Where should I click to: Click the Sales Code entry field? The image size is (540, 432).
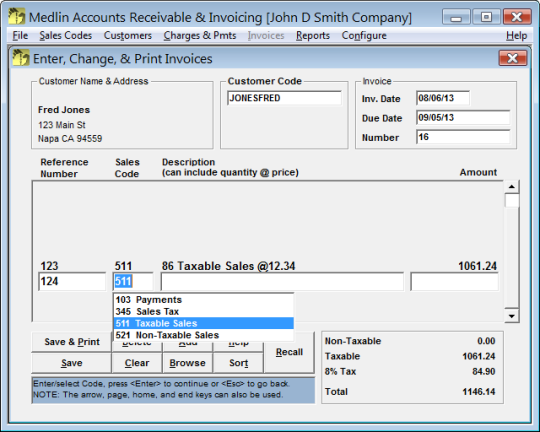[133, 281]
